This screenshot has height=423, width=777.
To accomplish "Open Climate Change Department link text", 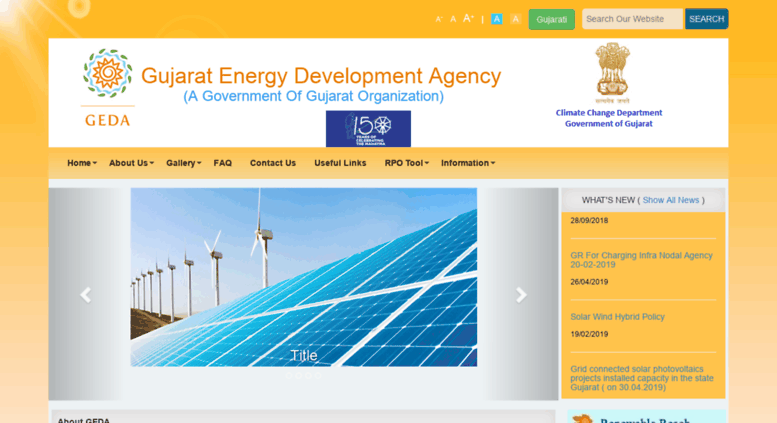I will [609, 113].
